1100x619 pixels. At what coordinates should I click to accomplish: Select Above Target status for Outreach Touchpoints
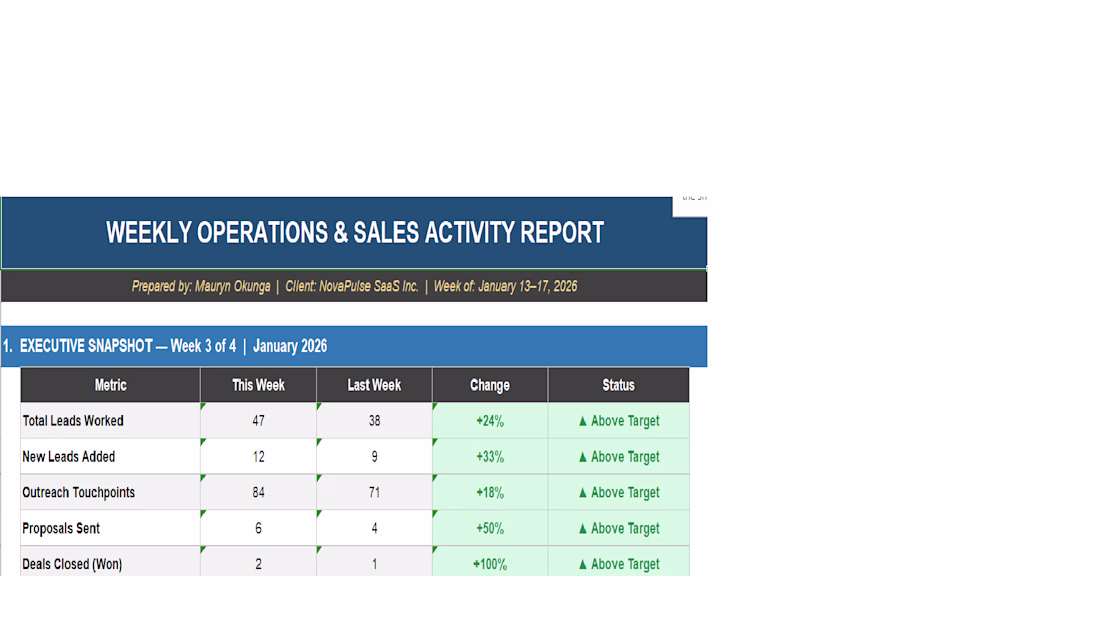tap(618, 493)
